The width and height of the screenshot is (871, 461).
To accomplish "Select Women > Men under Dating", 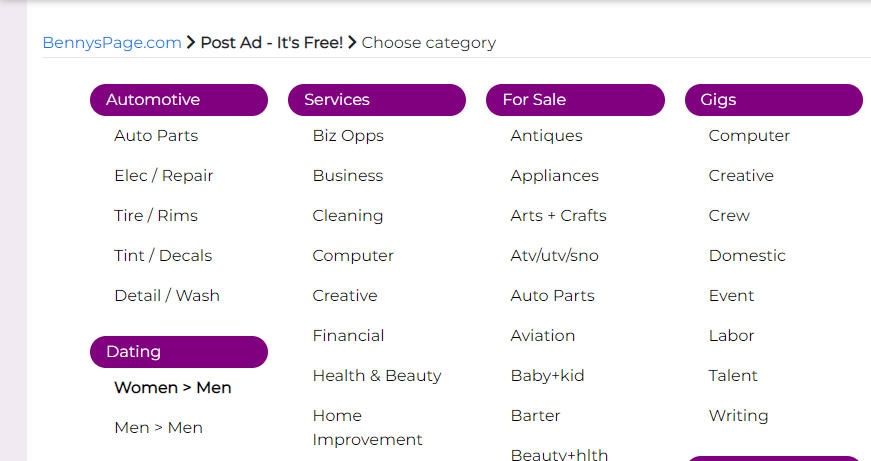I will (x=173, y=388).
